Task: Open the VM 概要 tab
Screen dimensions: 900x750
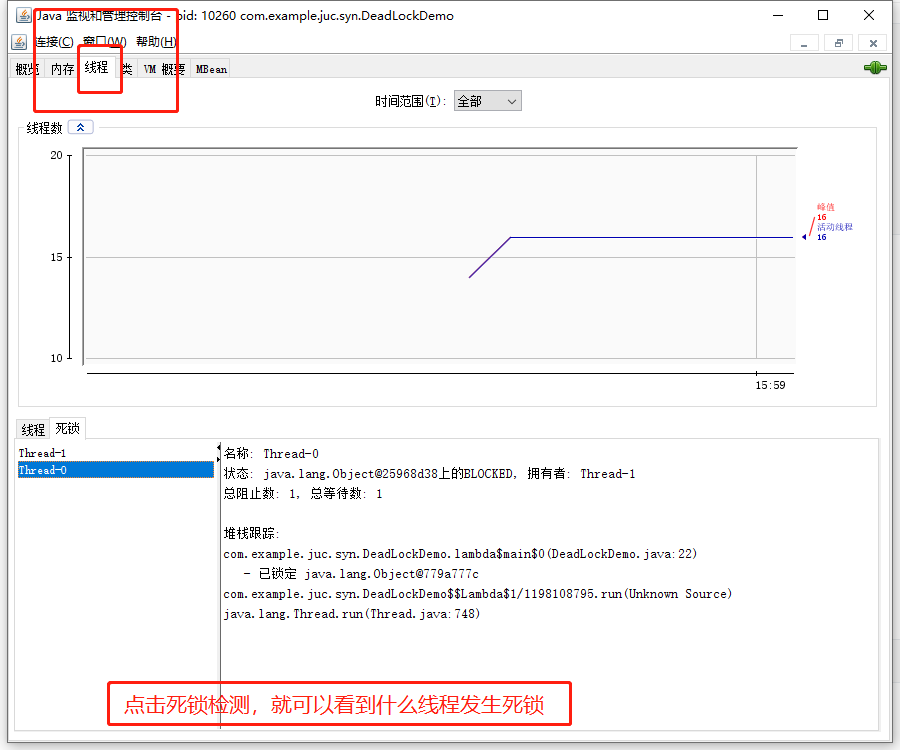Action: tap(164, 69)
